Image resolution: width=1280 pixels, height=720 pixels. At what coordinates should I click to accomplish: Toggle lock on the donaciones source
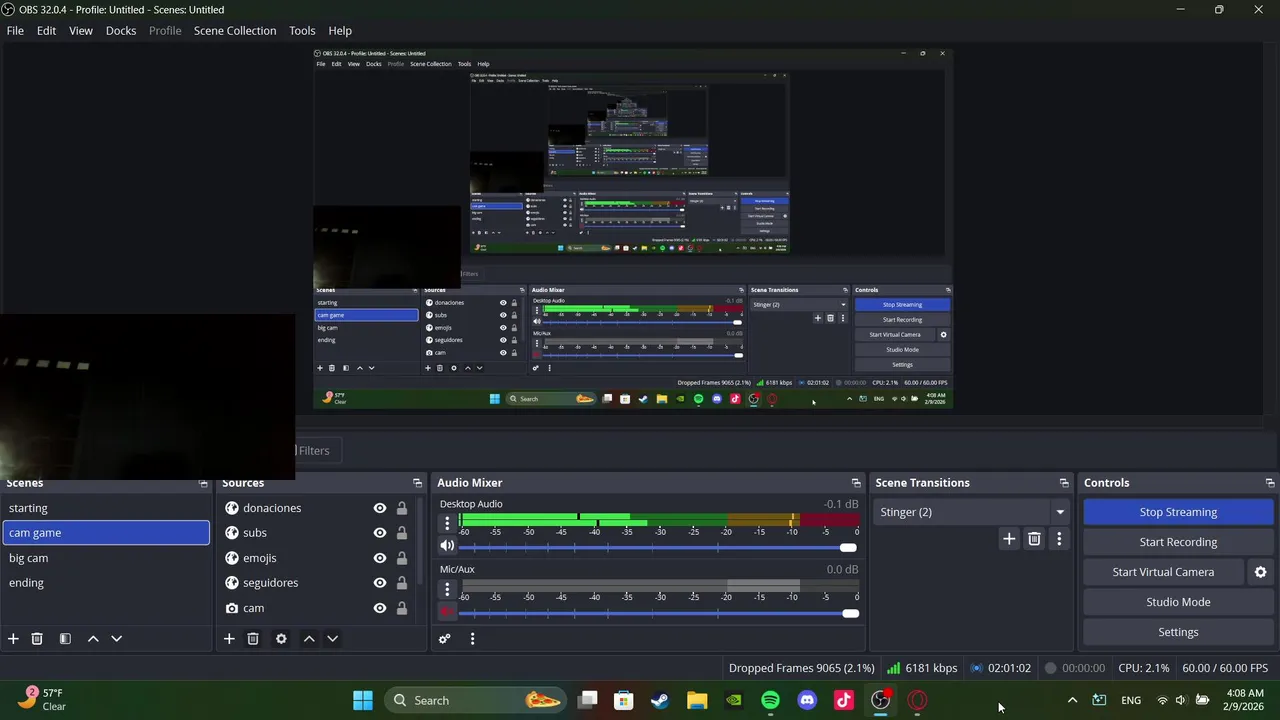coord(402,508)
